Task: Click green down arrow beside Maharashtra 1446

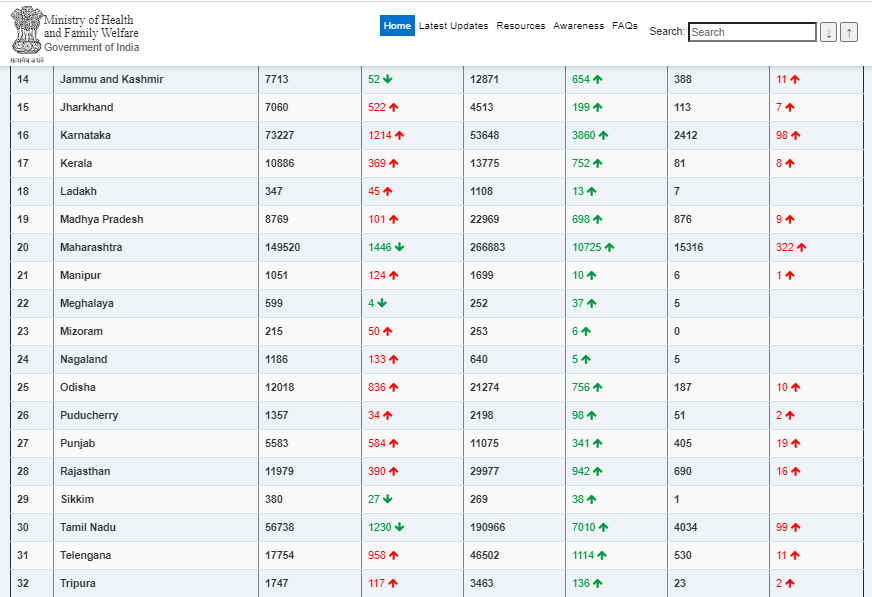Action: [x=399, y=247]
